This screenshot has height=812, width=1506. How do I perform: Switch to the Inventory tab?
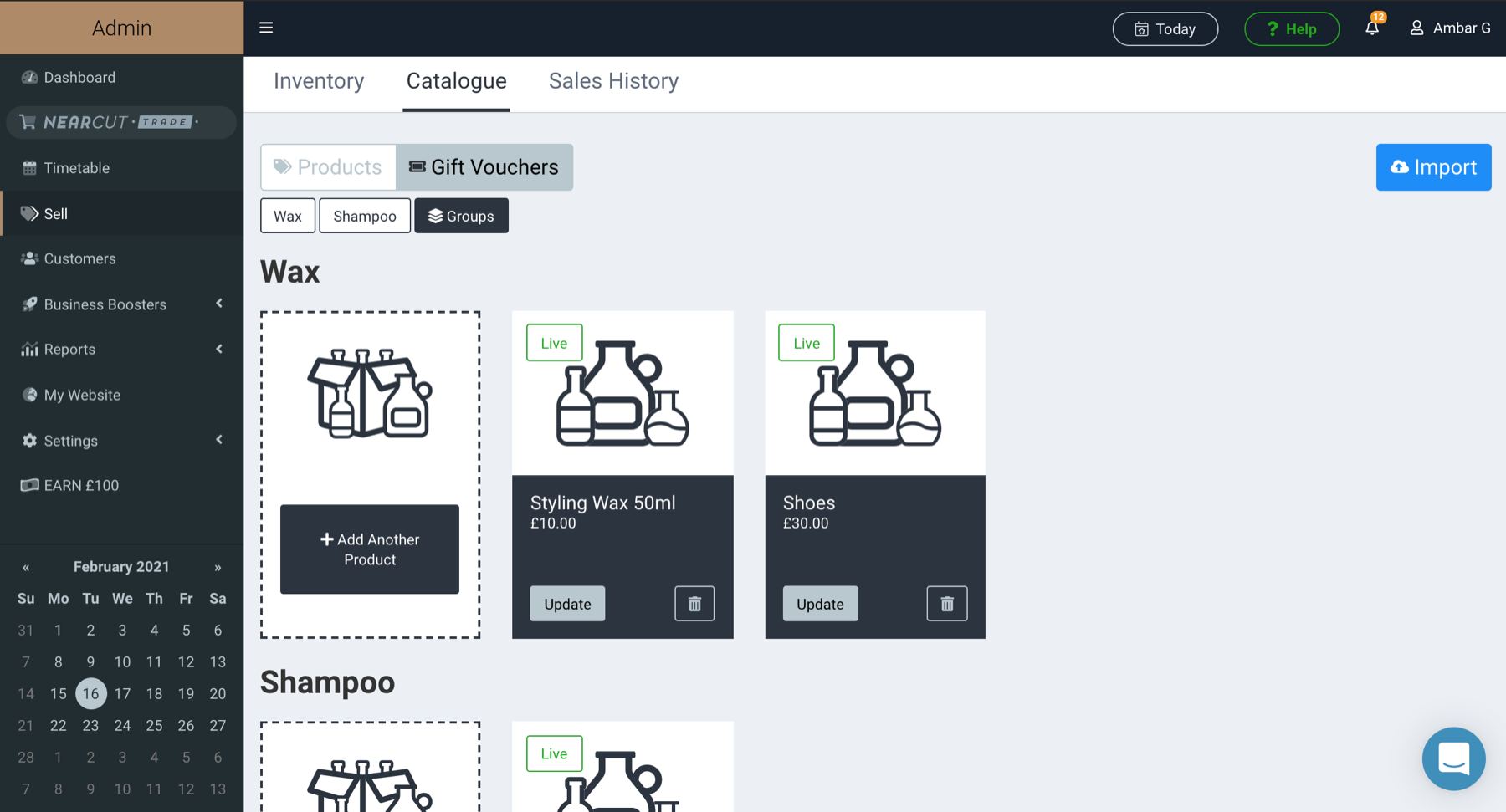[319, 81]
